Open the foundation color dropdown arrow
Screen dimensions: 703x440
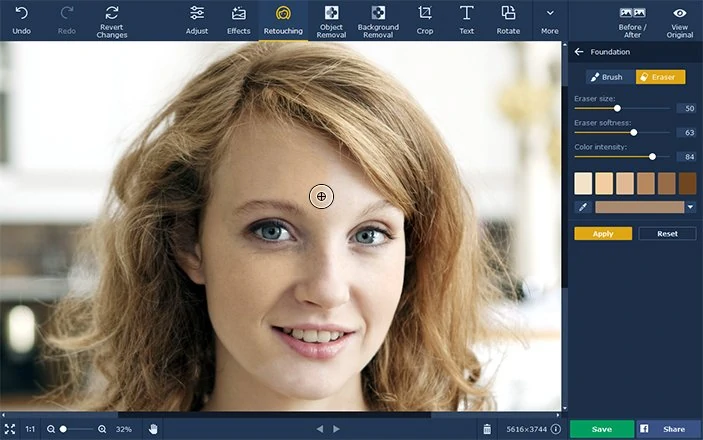pos(691,207)
